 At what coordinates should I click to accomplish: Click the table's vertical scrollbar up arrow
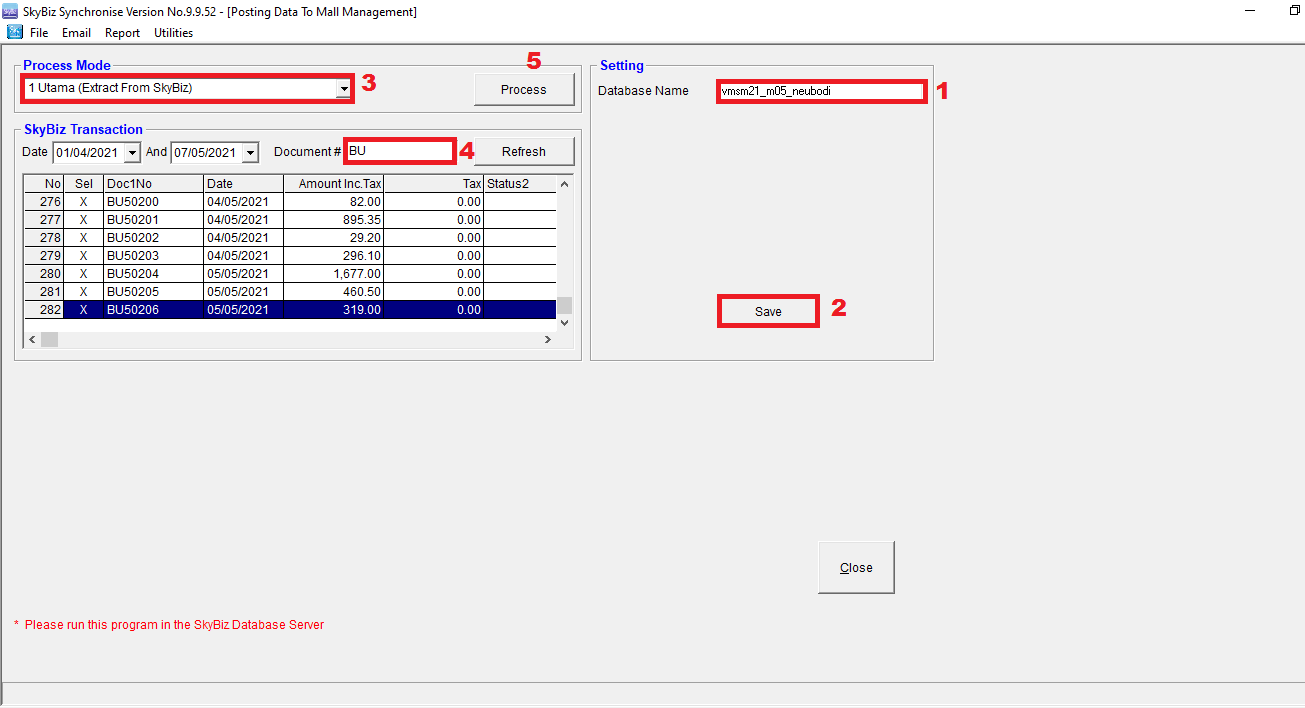(564, 184)
